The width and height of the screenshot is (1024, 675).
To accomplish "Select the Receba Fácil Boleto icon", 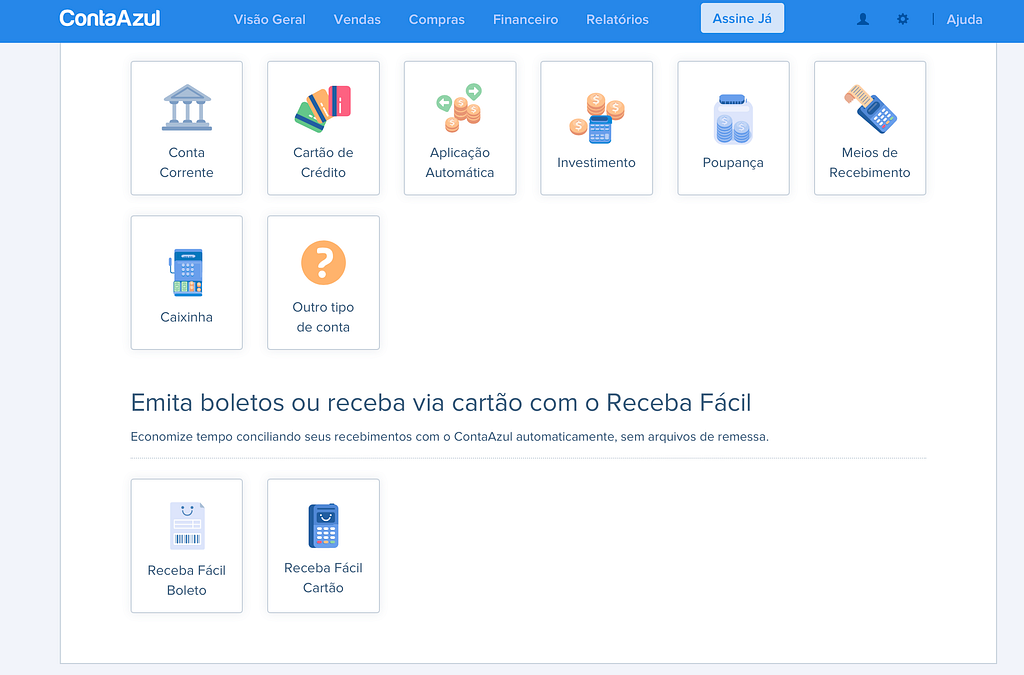I will point(187,526).
